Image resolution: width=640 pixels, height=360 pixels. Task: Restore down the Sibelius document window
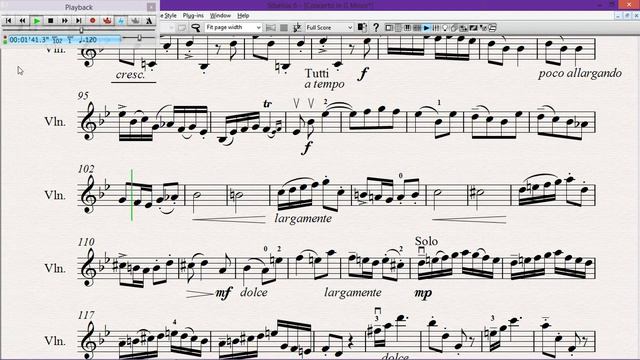[x=627, y=16]
